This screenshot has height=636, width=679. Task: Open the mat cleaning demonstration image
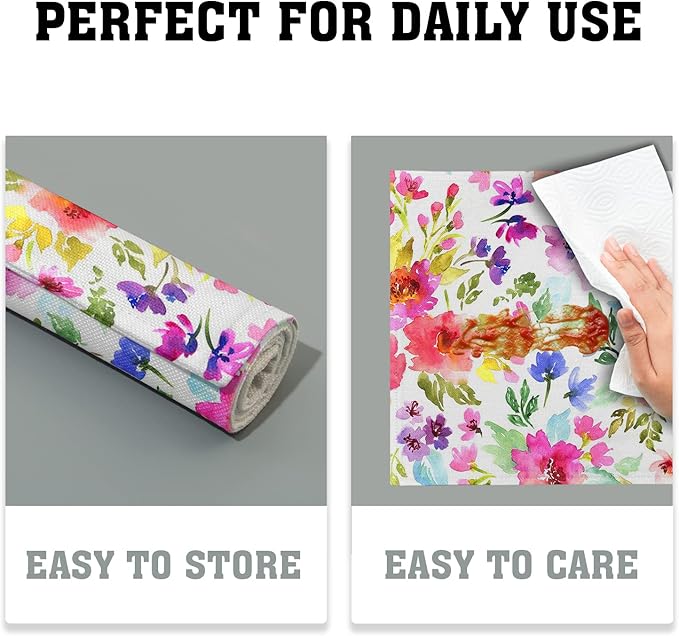[x=512, y=321]
